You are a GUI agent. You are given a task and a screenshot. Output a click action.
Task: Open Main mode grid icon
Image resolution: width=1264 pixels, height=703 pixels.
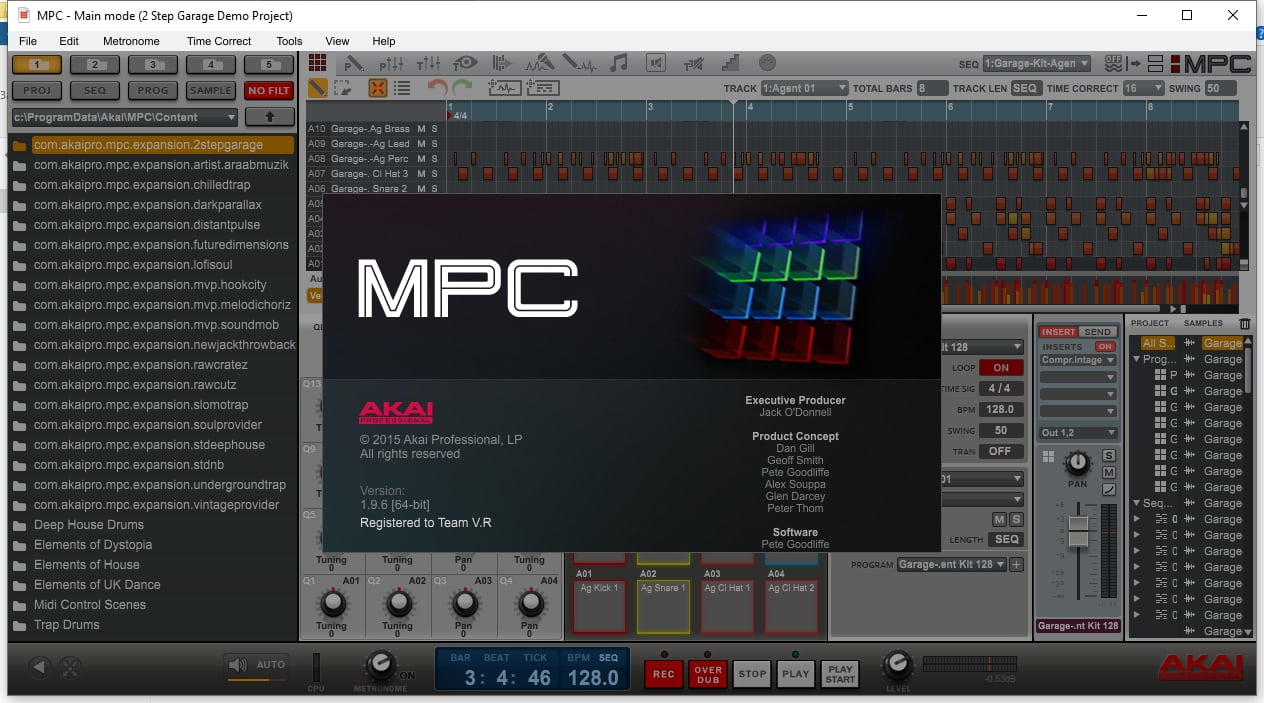point(317,63)
